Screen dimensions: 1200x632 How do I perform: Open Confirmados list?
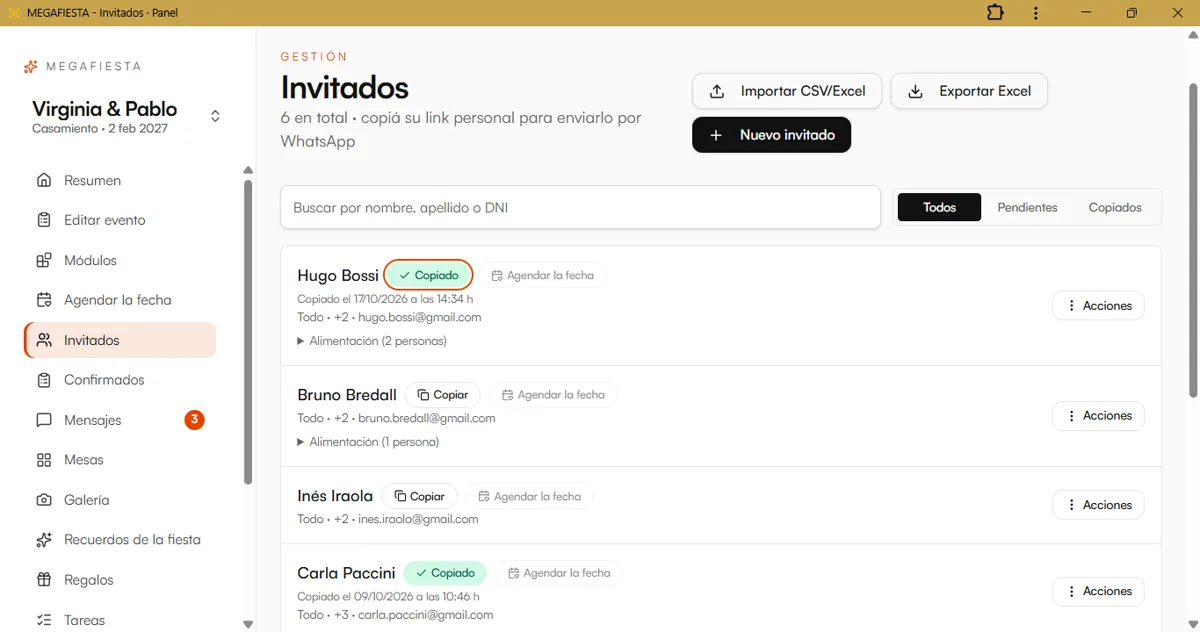pyautogui.click(x=120, y=380)
